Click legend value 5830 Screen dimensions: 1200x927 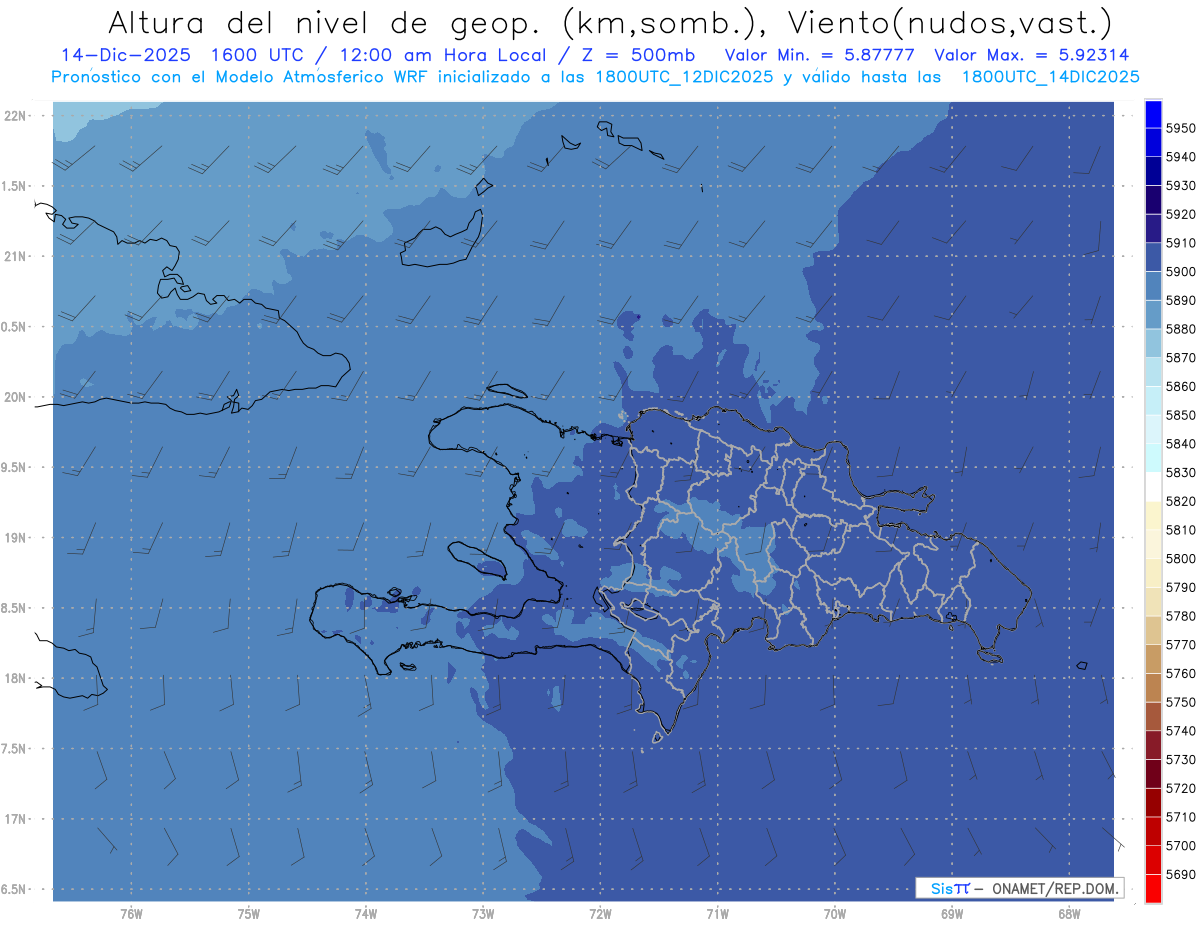click(x=1180, y=473)
